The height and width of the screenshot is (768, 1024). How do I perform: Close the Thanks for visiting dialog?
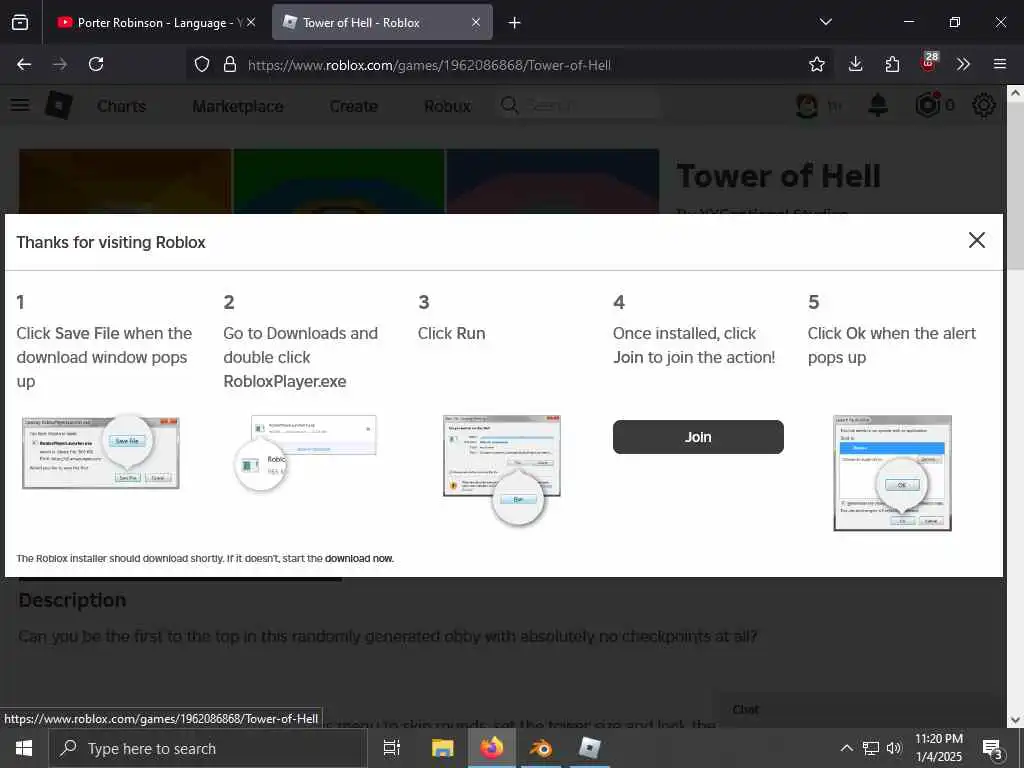tap(976, 240)
